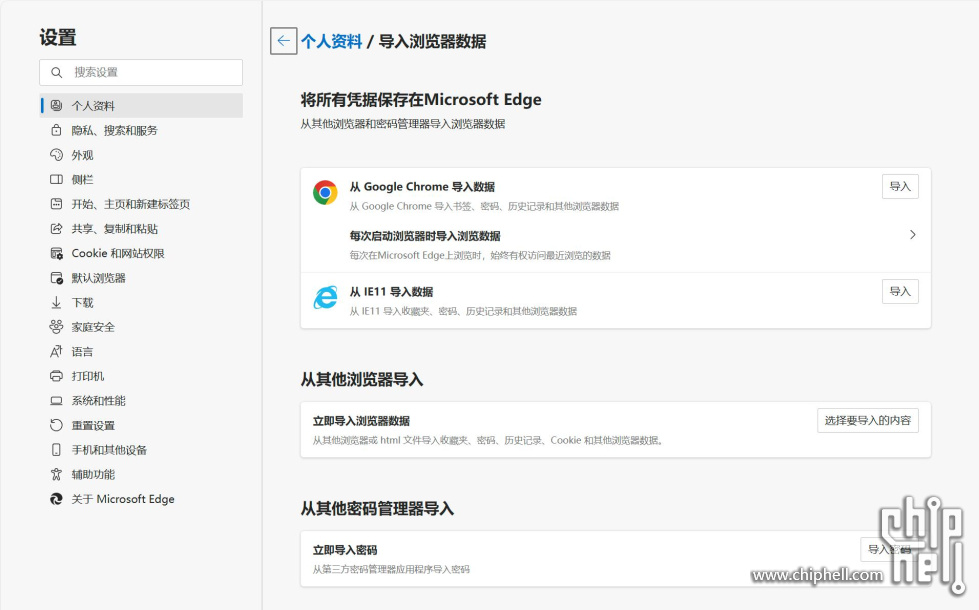Click the profile icon beside 个人资料
This screenshot has width=979, height=610.
click(56, 106)
